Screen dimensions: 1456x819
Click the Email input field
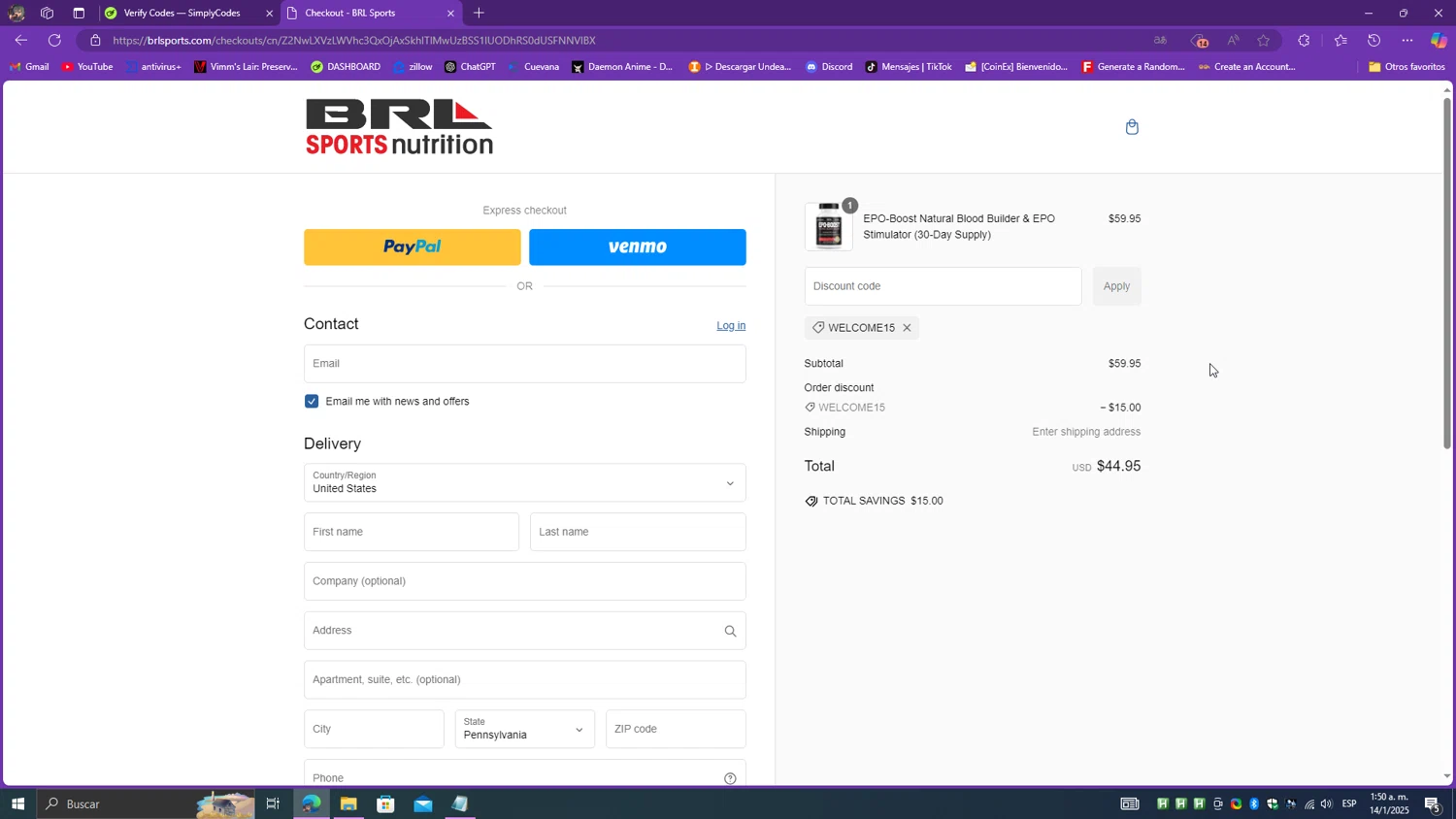click(524, 364)
